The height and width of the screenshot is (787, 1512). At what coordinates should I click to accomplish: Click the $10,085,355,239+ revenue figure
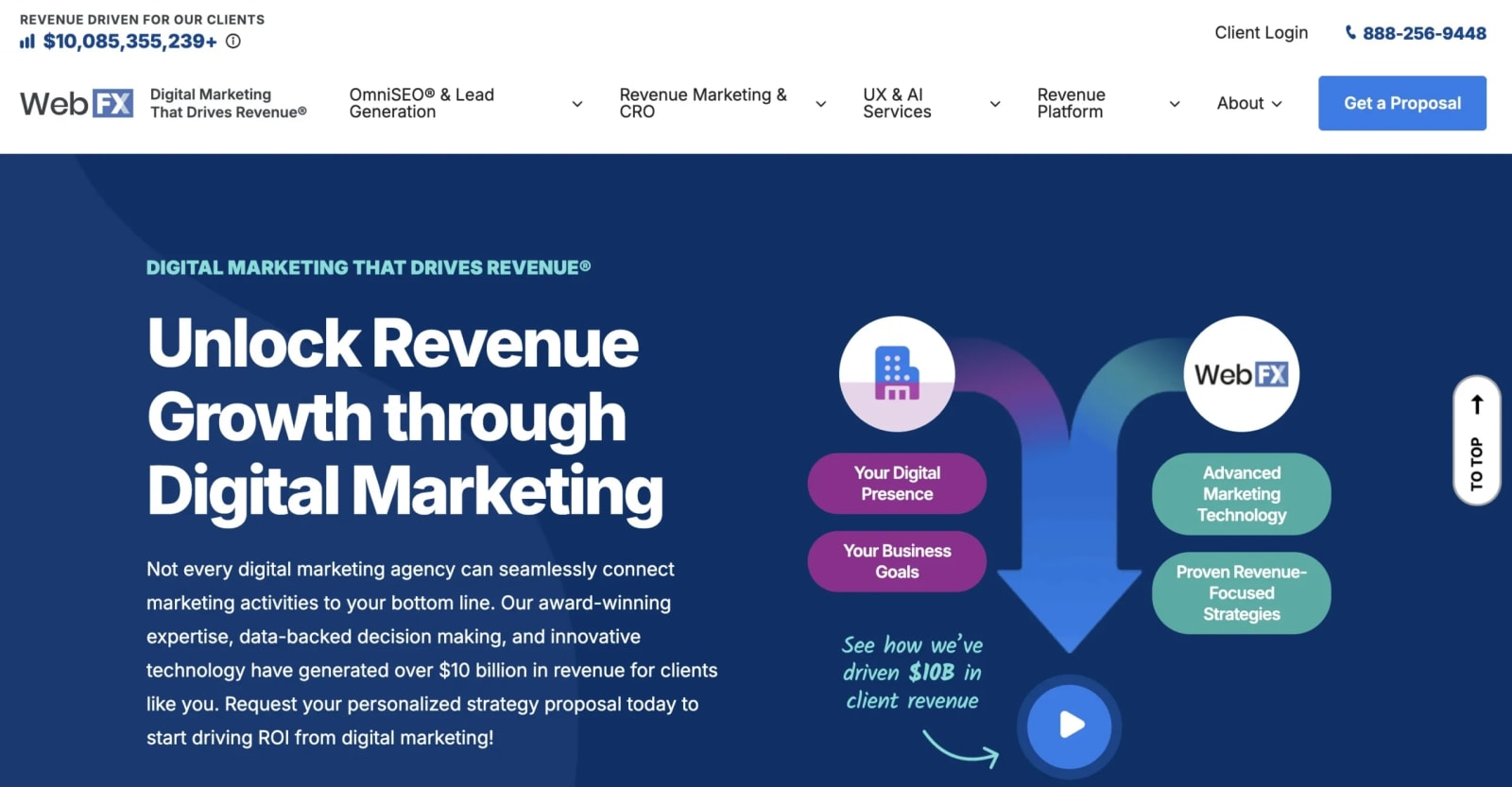coord(130,41)
